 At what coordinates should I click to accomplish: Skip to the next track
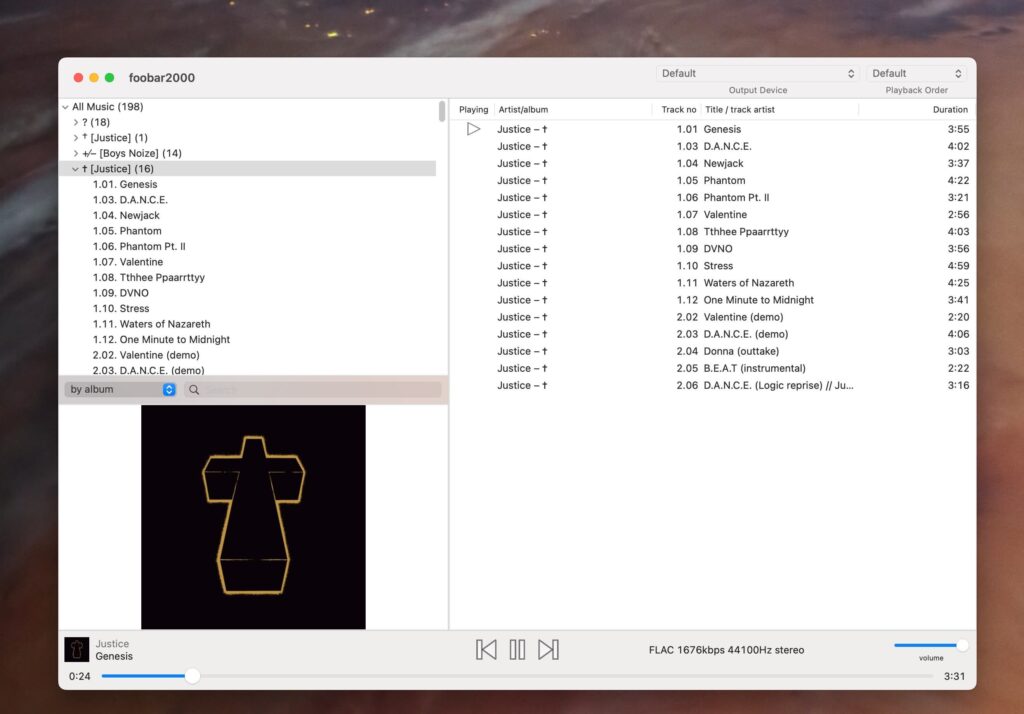(548, 649)
